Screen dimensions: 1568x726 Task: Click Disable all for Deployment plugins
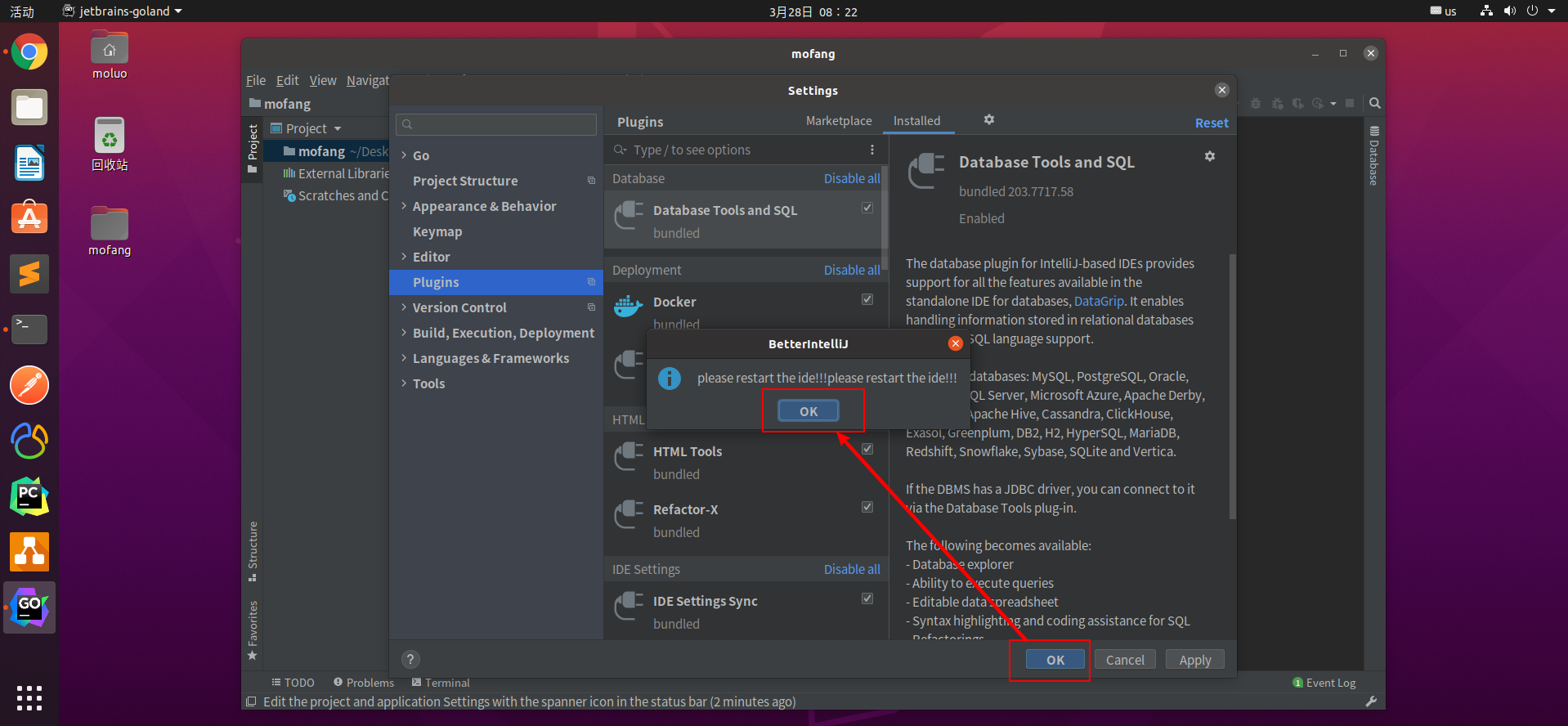click(x=852, y=270)
